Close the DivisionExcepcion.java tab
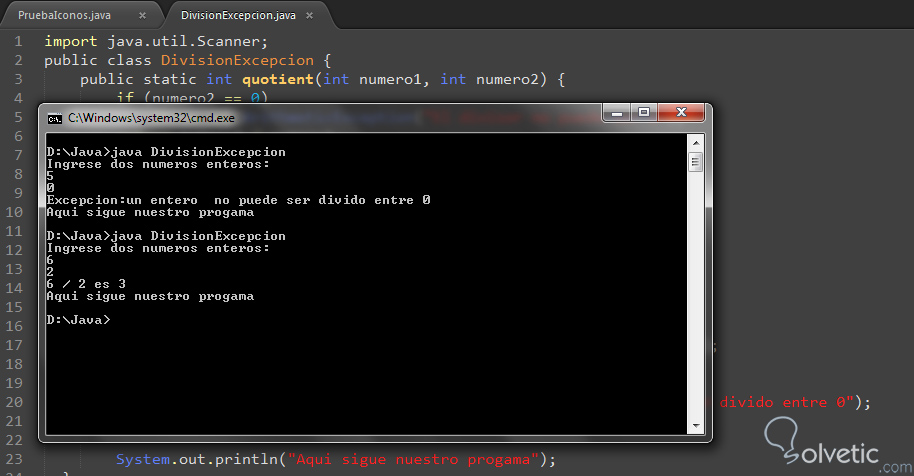This screenshot has height=476, width=914. coord(310,16)
